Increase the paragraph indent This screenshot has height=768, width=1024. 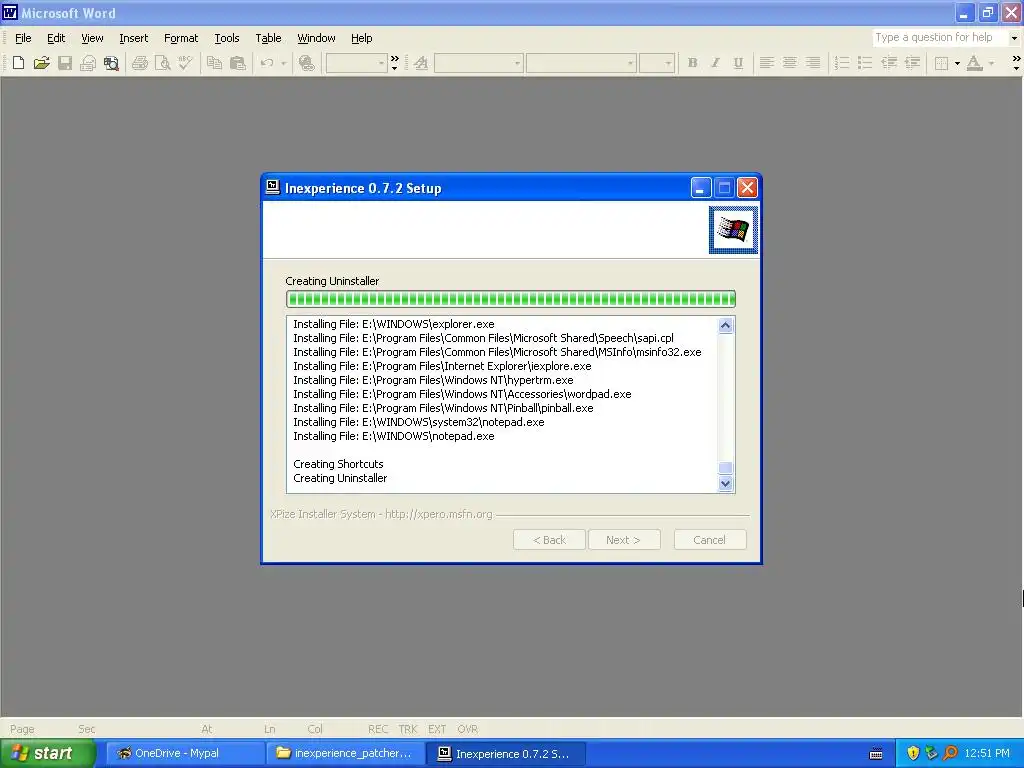coord(912,63)
